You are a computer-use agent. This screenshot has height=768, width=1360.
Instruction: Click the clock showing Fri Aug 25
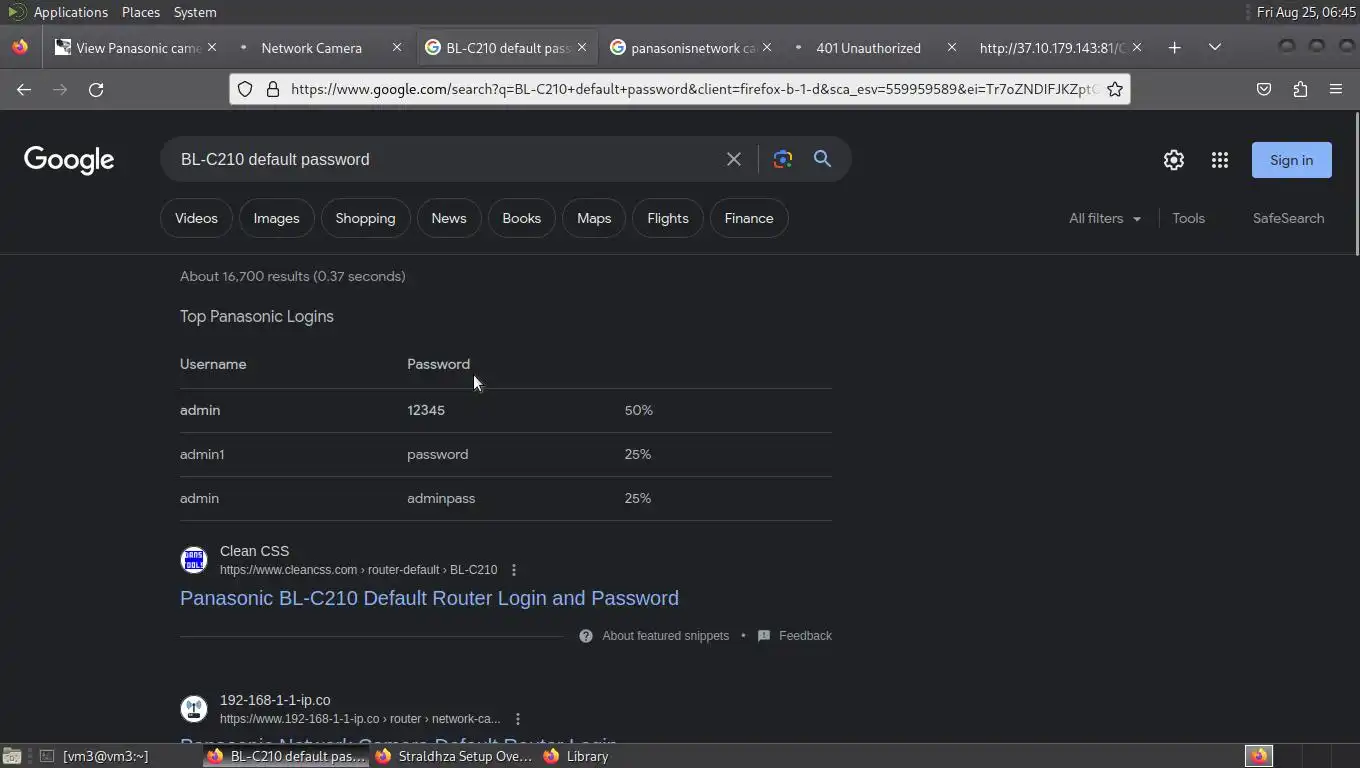[x=1306, y=12]
